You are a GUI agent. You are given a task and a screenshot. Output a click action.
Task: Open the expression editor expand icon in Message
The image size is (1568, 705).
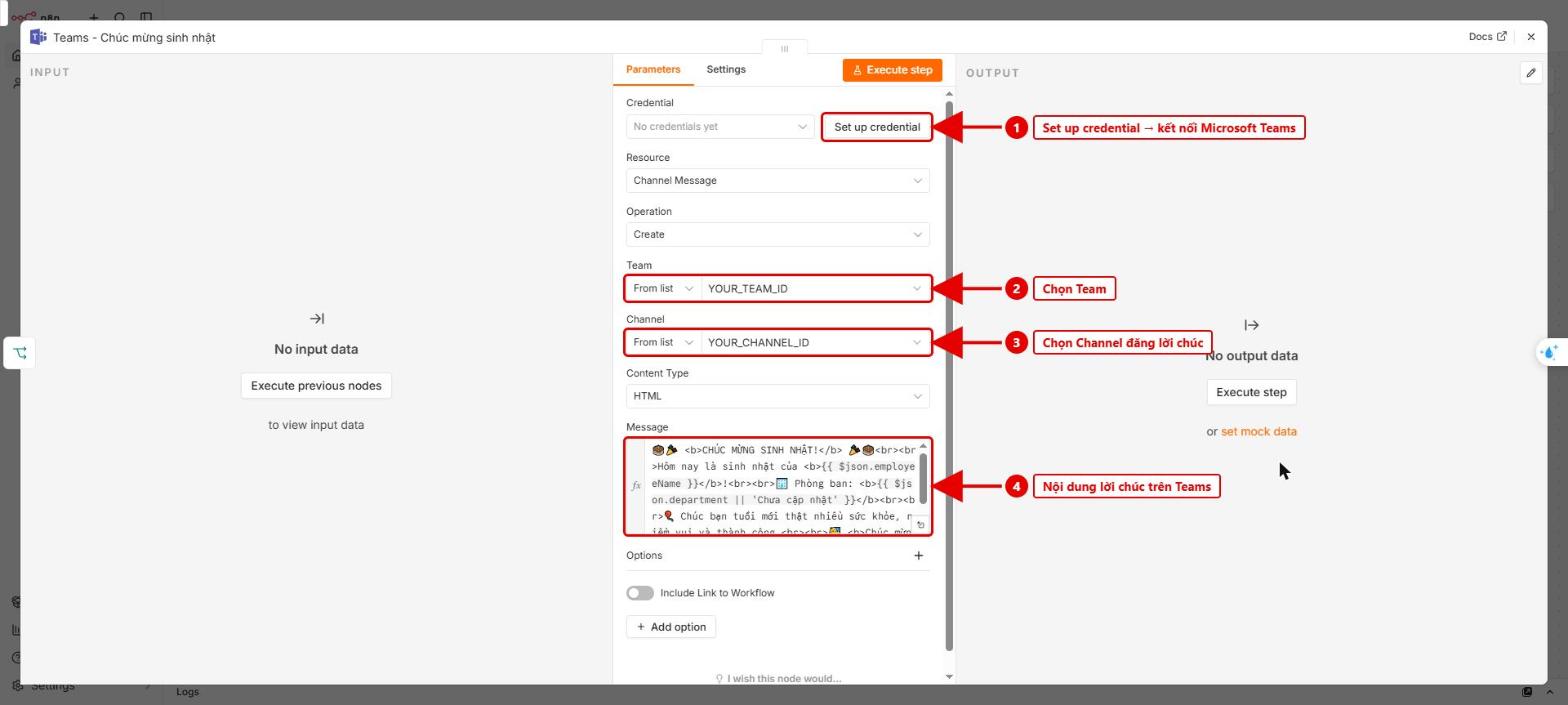920,525
